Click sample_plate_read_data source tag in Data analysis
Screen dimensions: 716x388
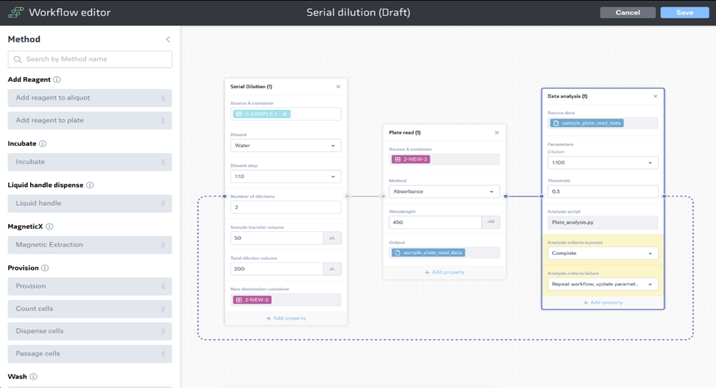(587, 123)
